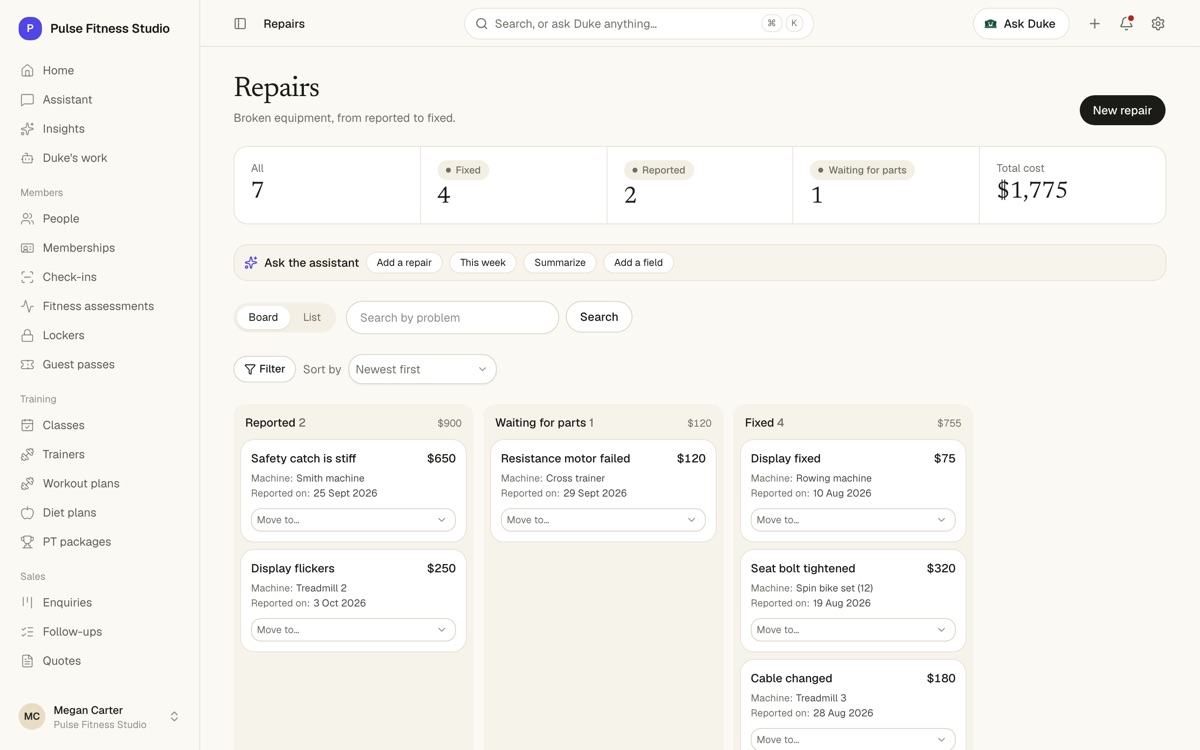Open the Sort by Newest first dropdown
Screen dimensions: 1200x750
(x=422, y=369)
